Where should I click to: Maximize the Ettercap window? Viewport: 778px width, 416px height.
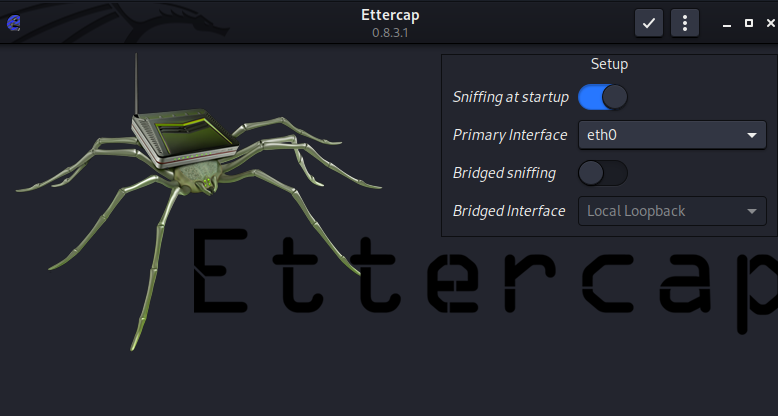(x=749, y=23)
